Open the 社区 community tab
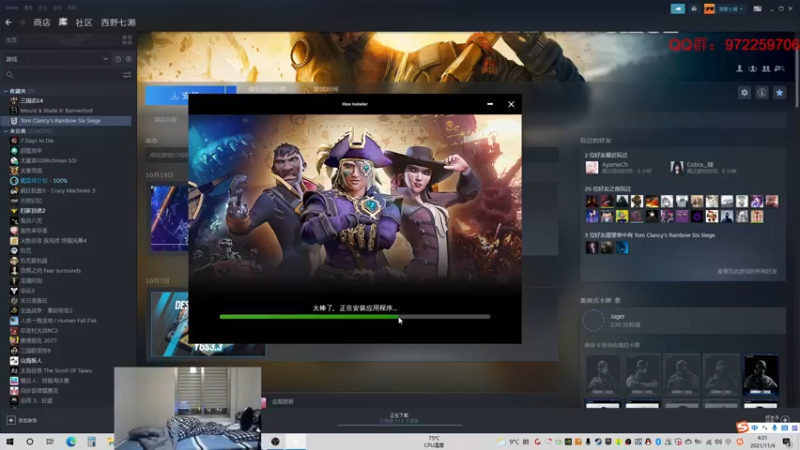This screenshot has width=800, height=450. [x=84, y=22]
